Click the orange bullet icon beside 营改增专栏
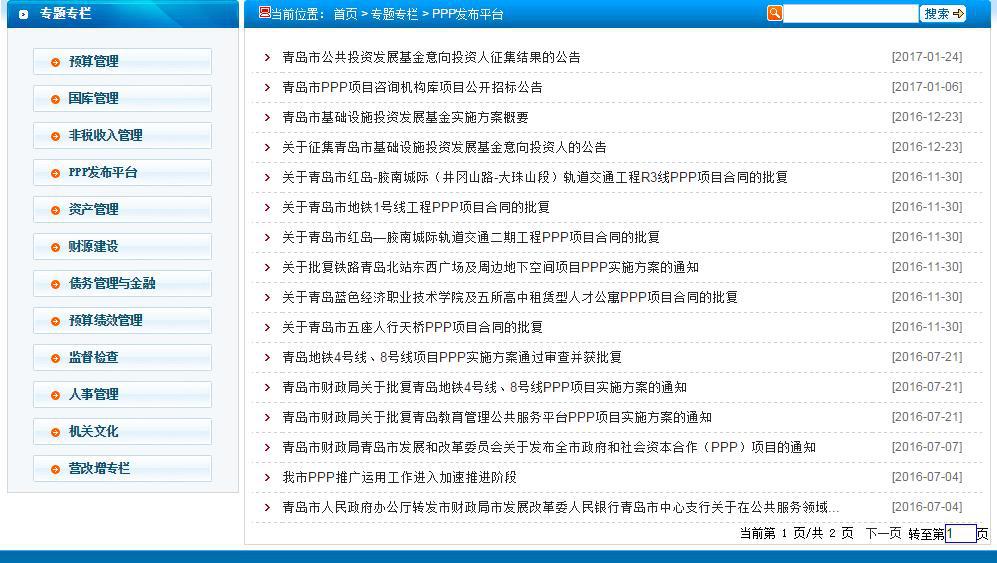The width and height of the screenshot is (997, 563). [55, 469]
